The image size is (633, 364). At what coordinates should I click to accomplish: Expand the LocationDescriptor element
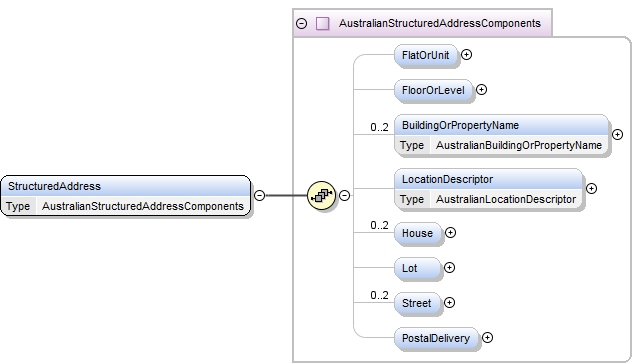(591, 188)
